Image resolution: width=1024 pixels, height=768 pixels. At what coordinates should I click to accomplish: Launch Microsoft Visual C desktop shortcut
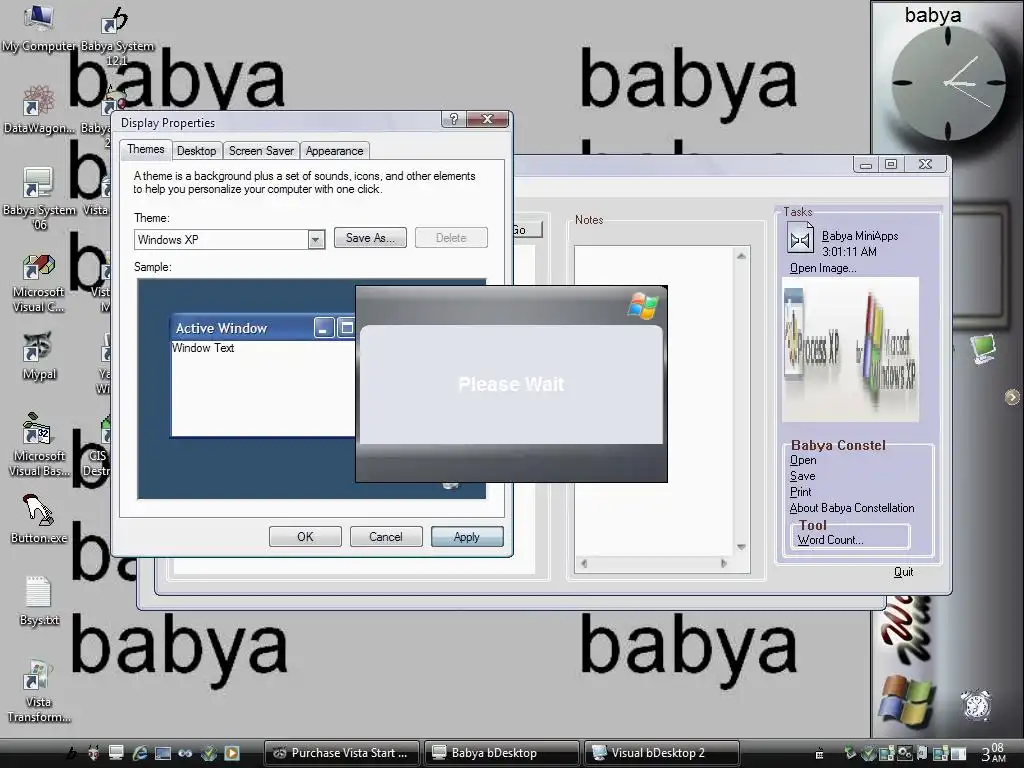pos(38,282)
